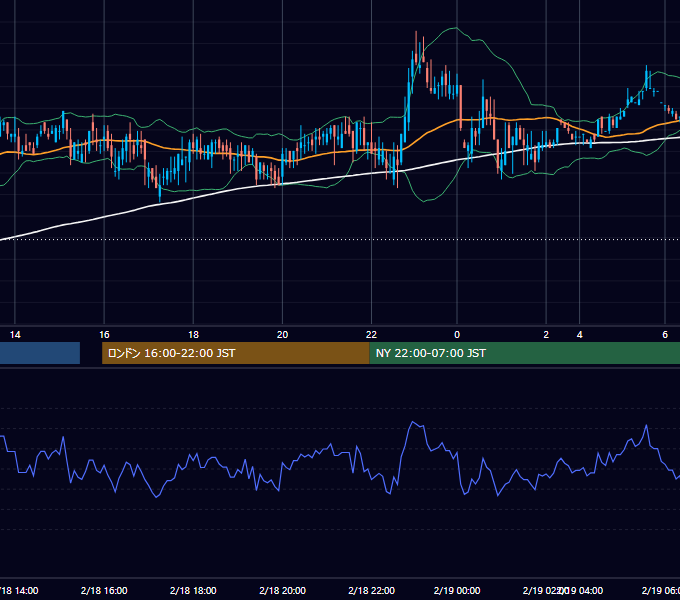Click the '2/18 16:00' date label
This screenshot has height=600, width=680.
(104, 590)
